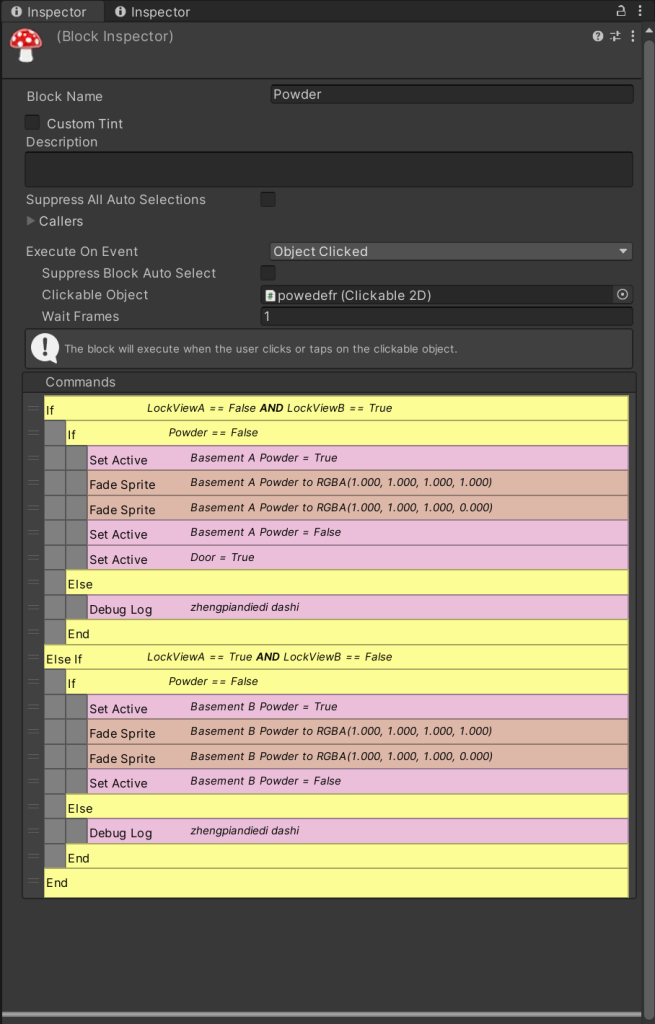Open the Inspector tab bar options menu
The image size is (655, 1024).
pos(639,11)
